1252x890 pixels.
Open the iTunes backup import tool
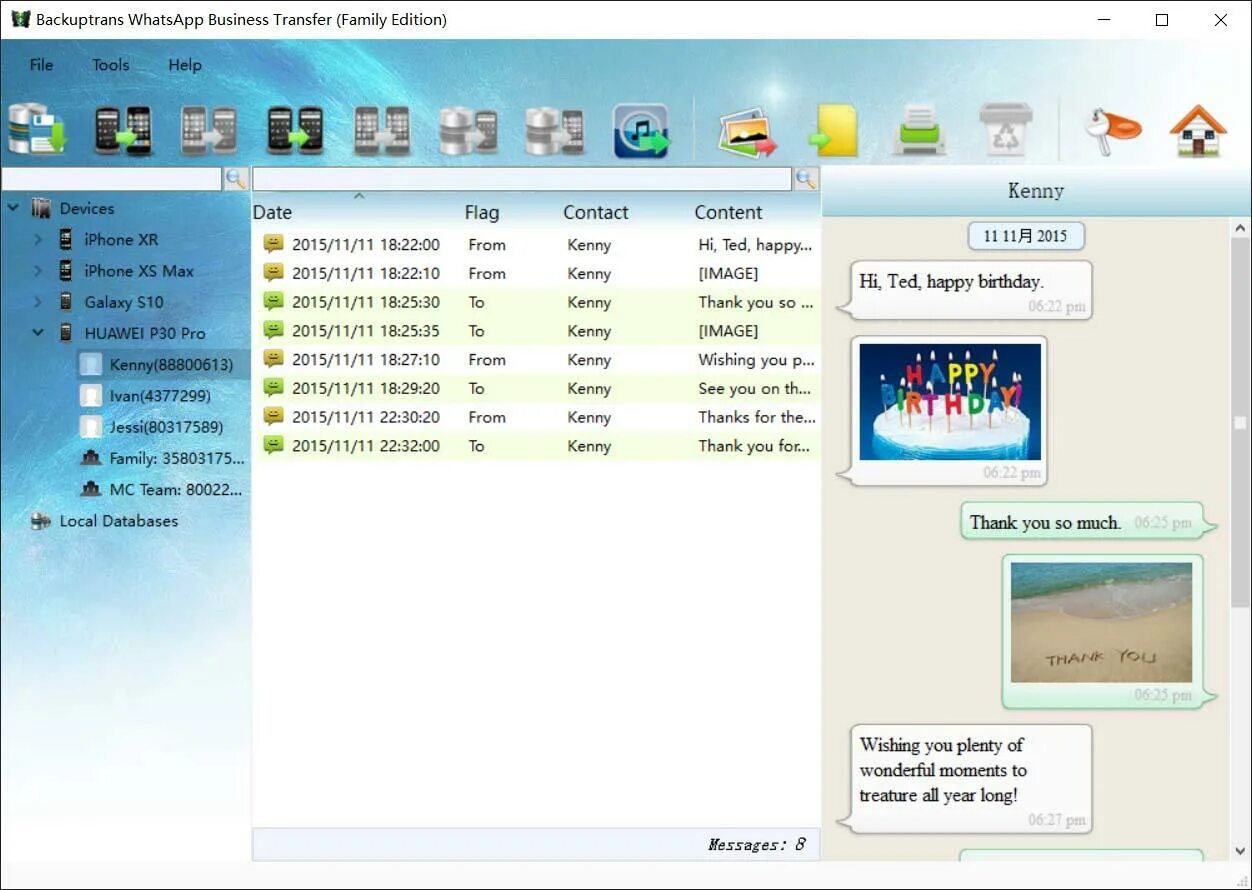click(x=638, y=128)
